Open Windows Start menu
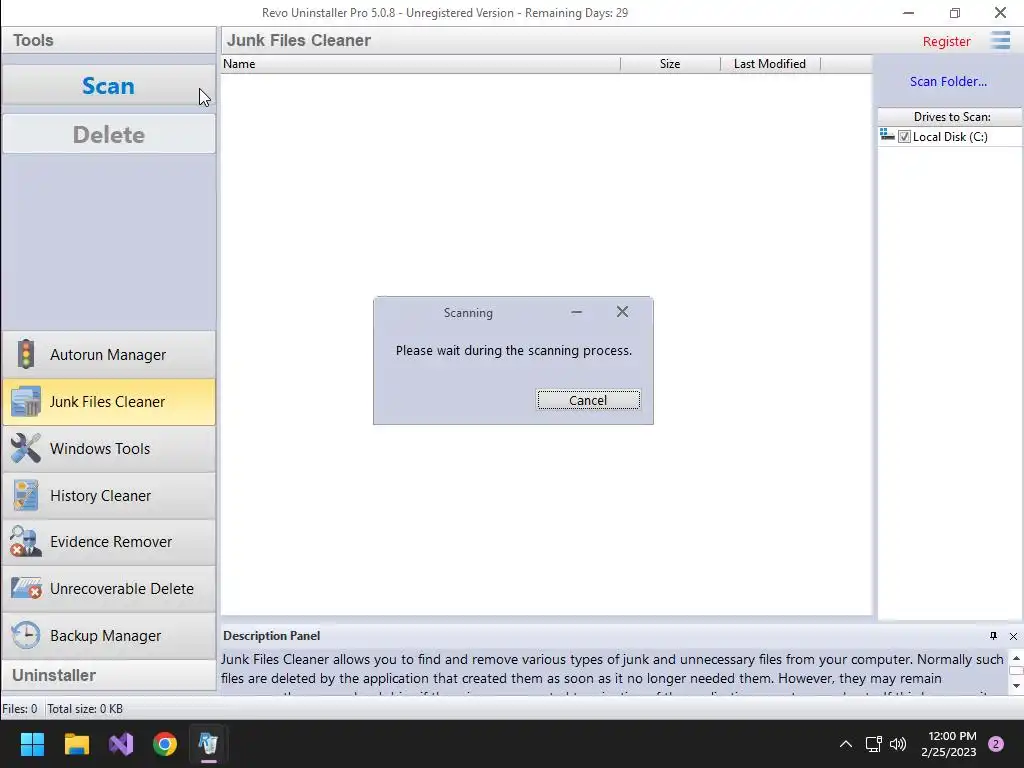 click(32, 744)
